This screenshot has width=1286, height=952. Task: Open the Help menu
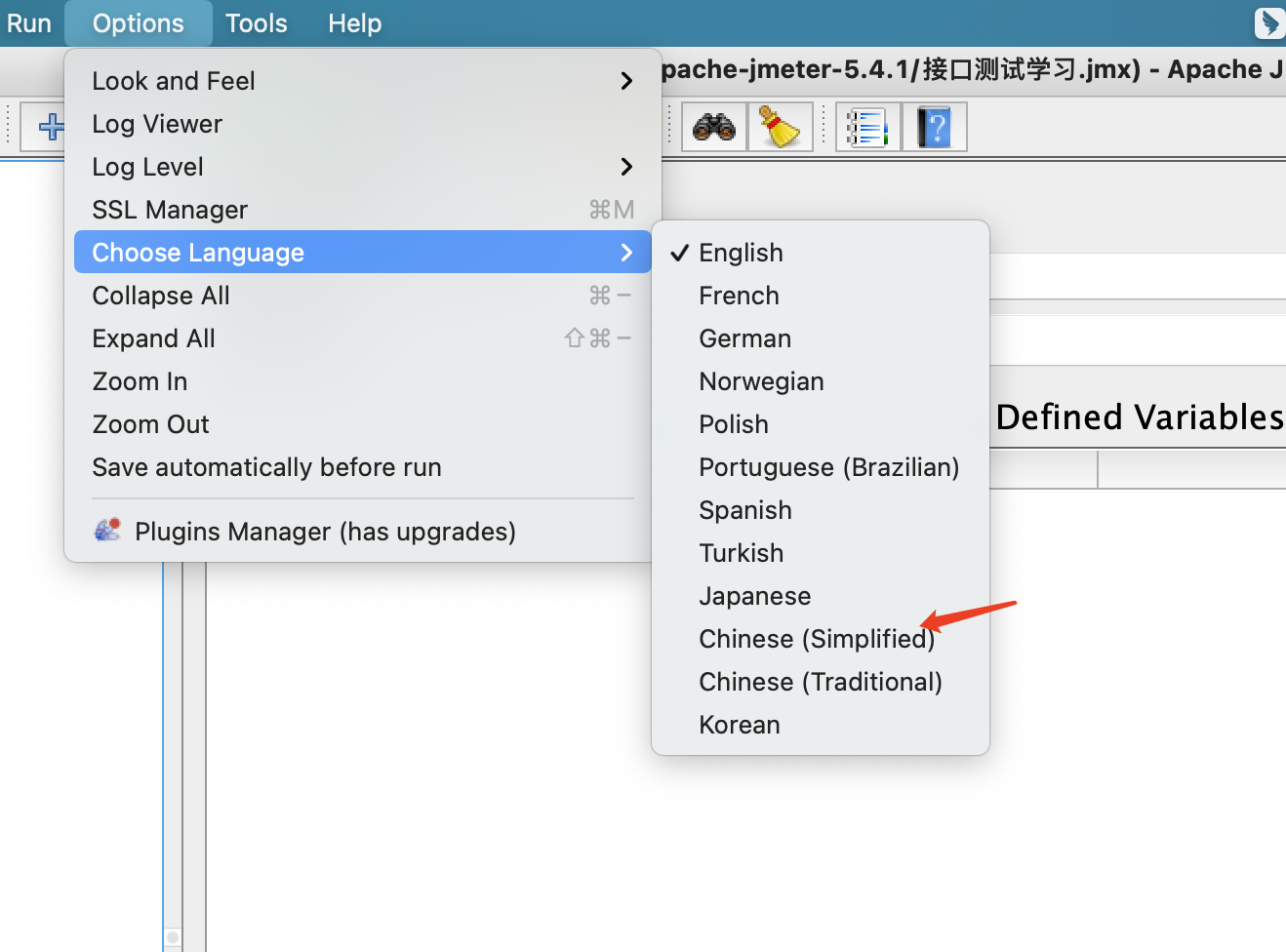pos(355,23)
